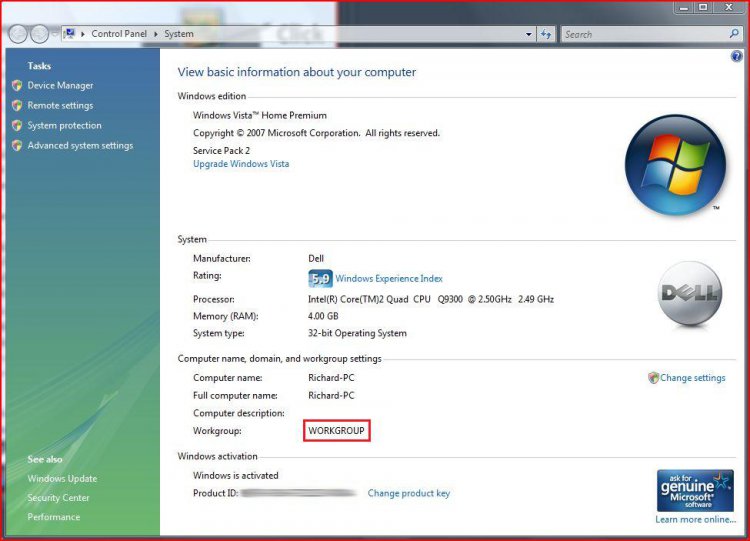750x541 pixels.
Task: Minimize the System window
Action: point(684,7)
